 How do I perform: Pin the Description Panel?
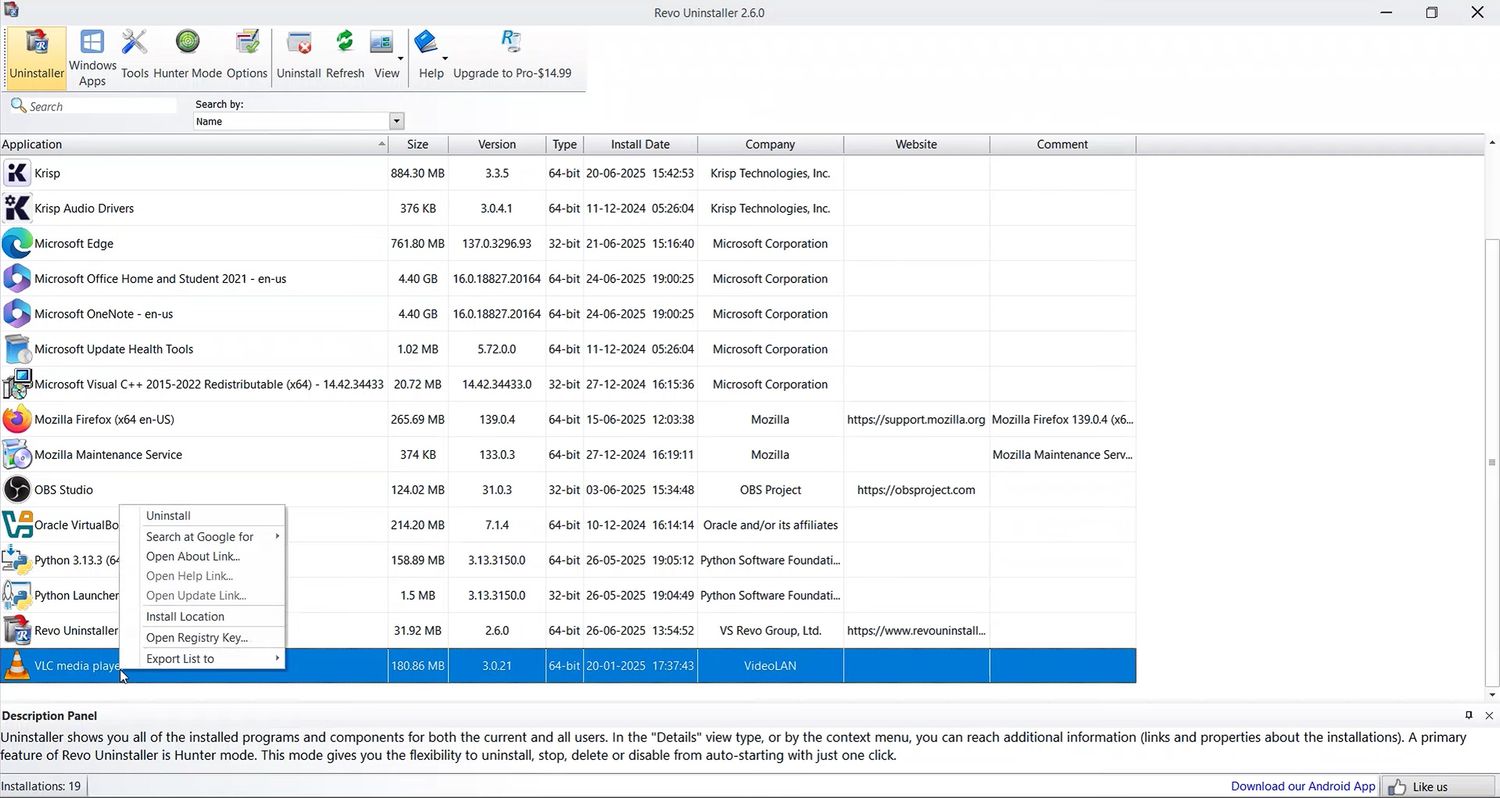pyautogui.click(x=1468, y=715)
